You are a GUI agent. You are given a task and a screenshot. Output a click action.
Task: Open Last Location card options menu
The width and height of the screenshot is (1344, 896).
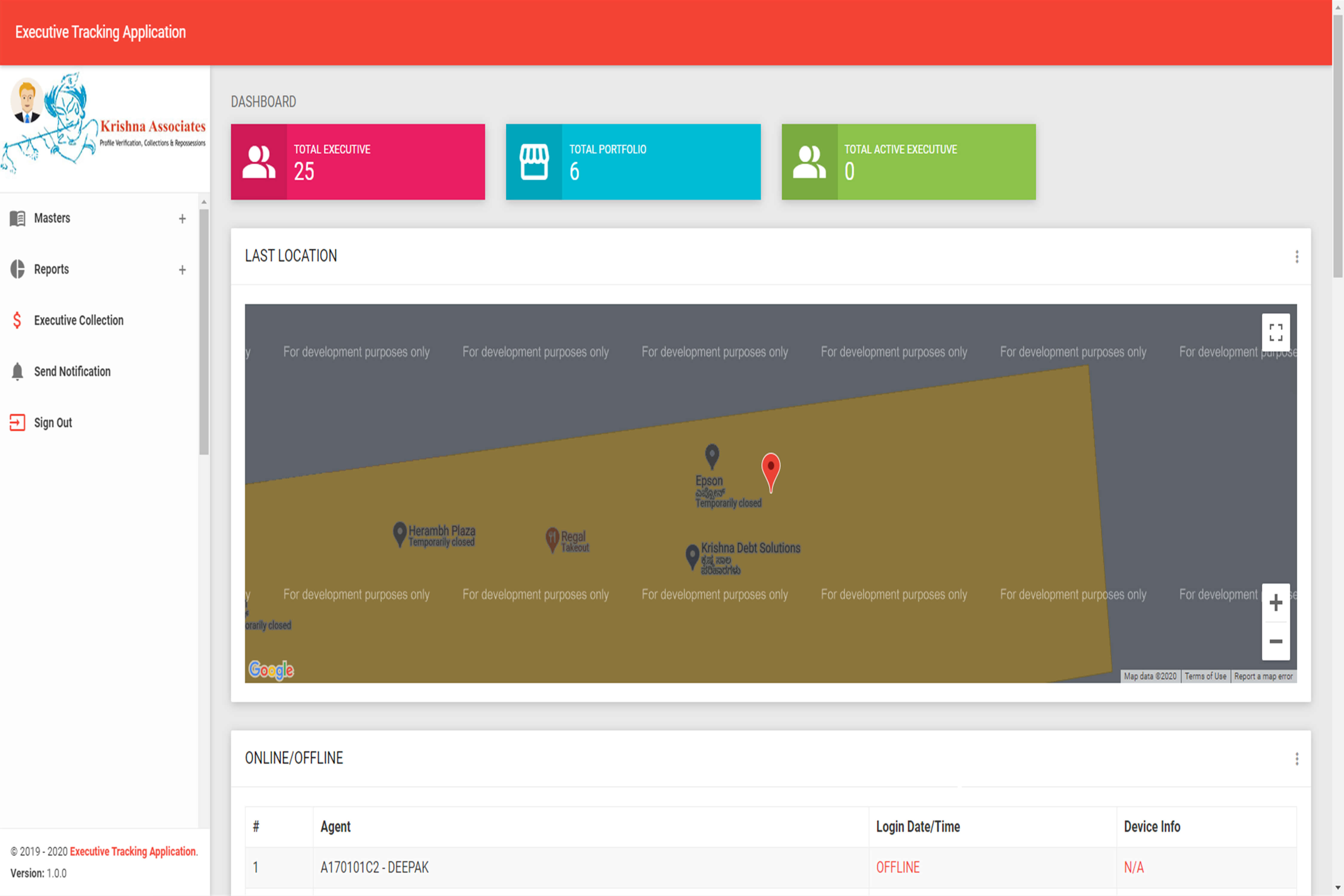coord(1297,257)
